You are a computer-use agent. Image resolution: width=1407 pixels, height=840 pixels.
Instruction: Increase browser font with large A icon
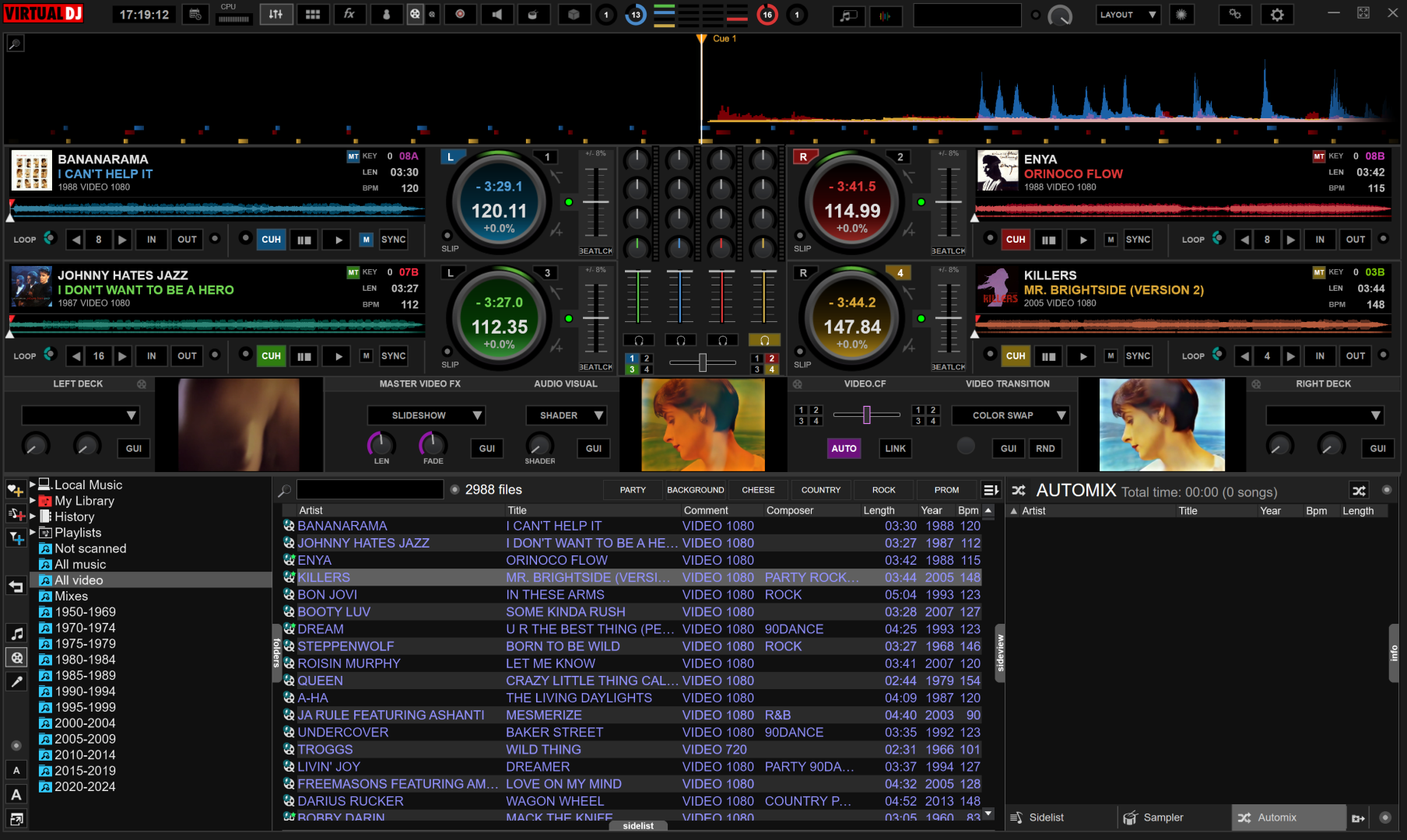point(16,794)
